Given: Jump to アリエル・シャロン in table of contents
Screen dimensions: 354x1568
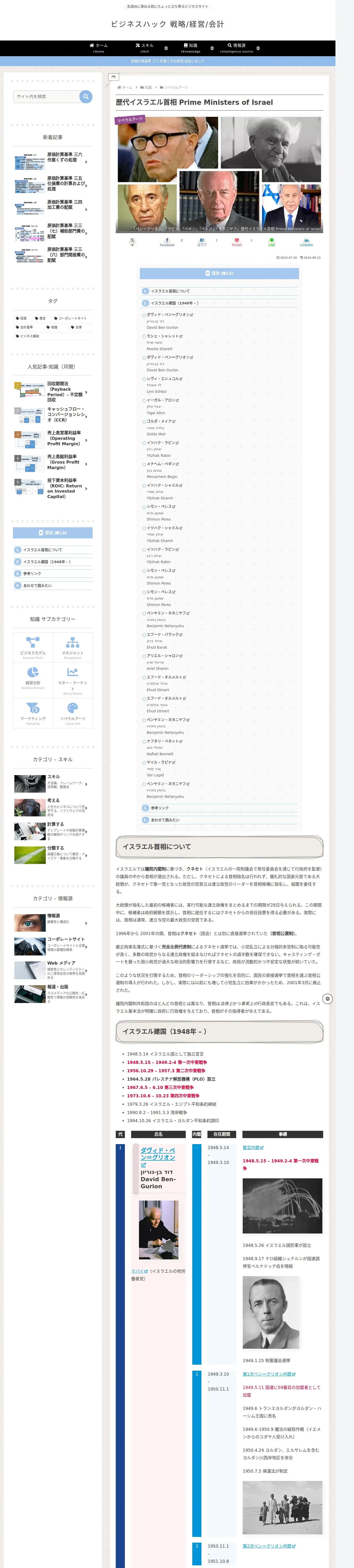Looking at the screenshot, I should coord(164,656).
